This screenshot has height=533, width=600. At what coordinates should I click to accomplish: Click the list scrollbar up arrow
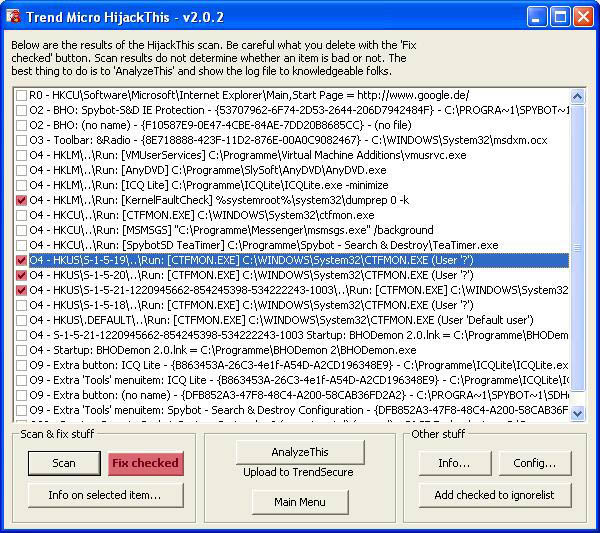(577, 96)
